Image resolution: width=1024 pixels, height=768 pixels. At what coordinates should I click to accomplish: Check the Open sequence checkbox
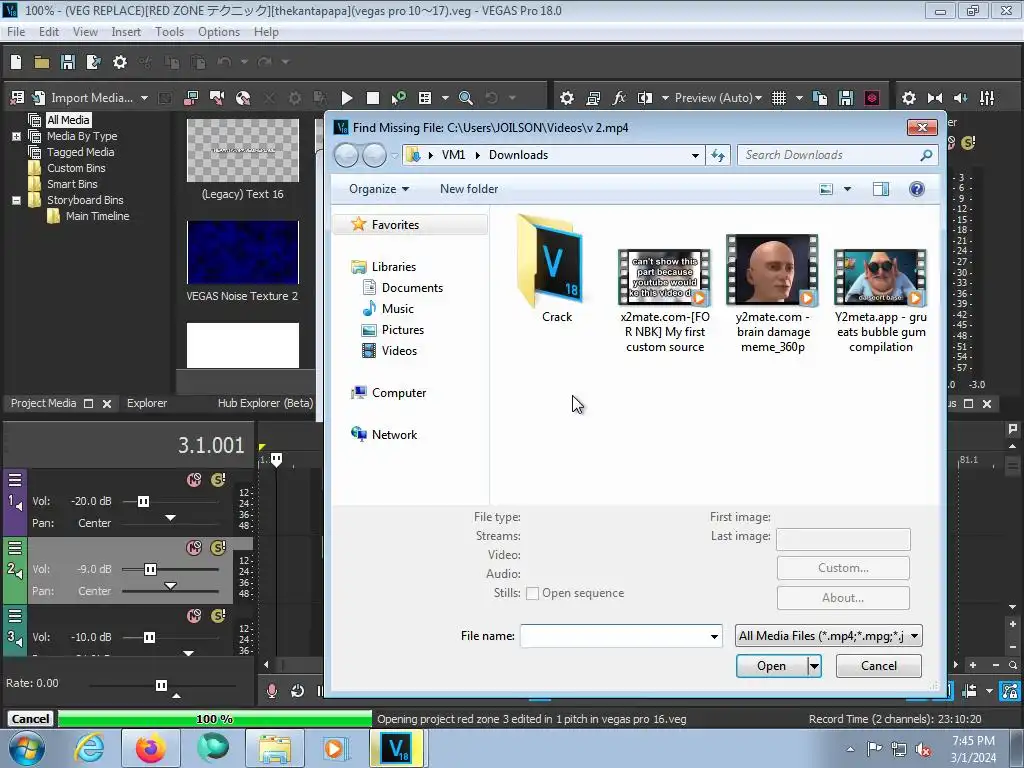click(x=532, y=594)
